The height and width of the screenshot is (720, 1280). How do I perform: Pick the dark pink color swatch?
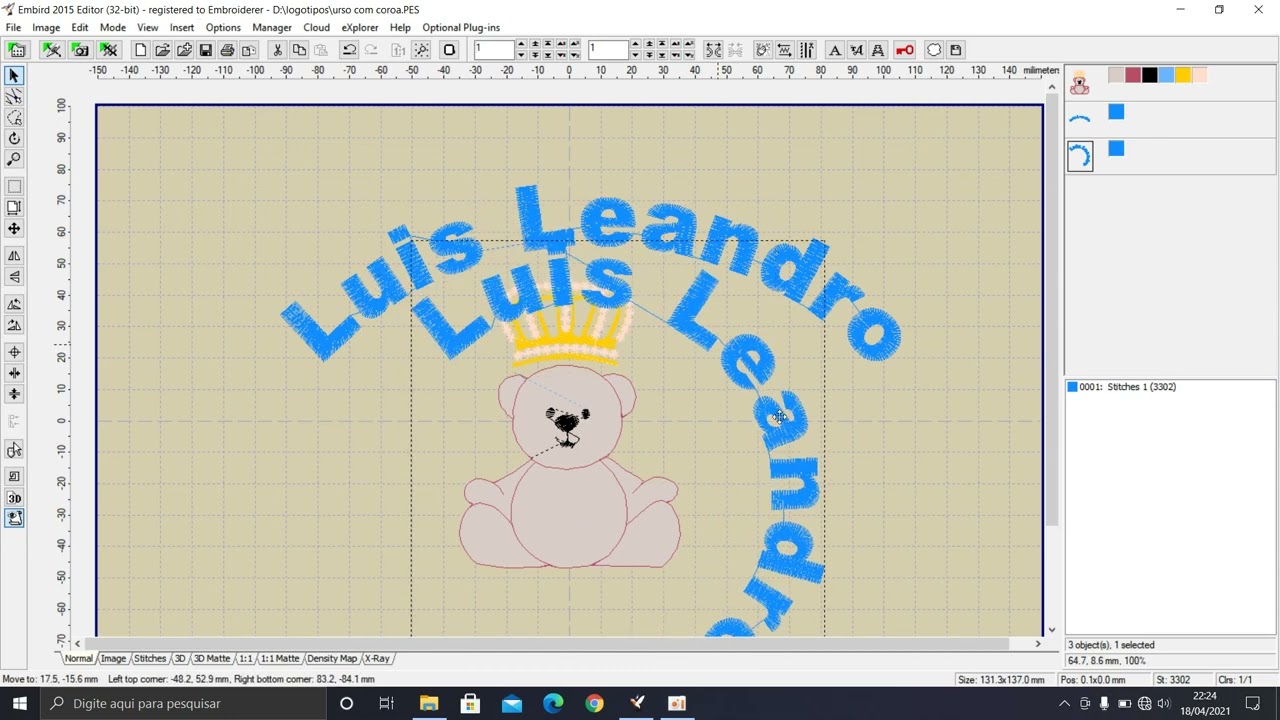pos(1133,76)
